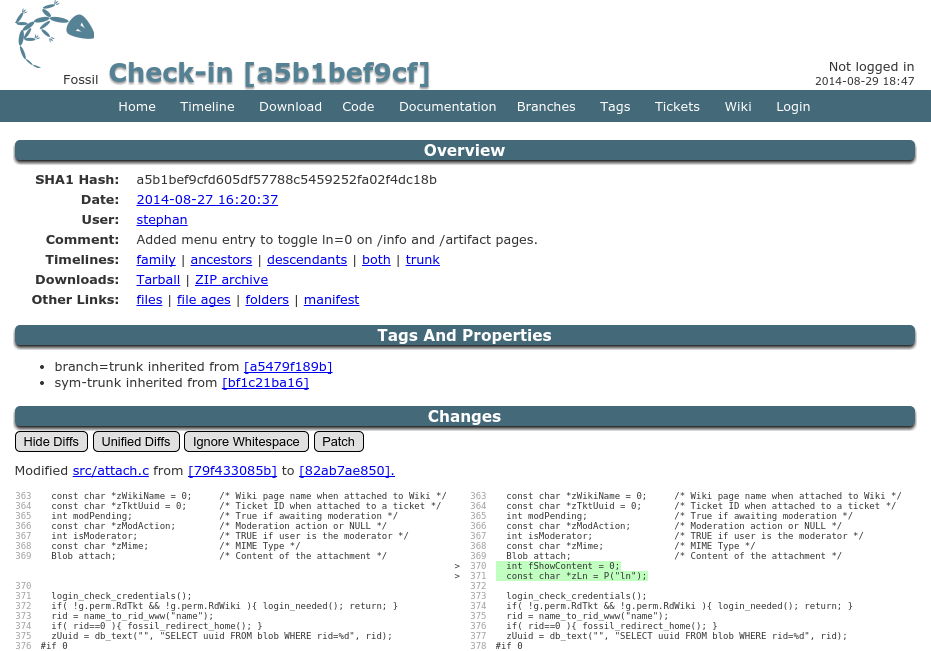This screenshot has width=931, height=651.
Task: Click the comment text about ln=0 toggle
Action: click(x=337, y=239)
